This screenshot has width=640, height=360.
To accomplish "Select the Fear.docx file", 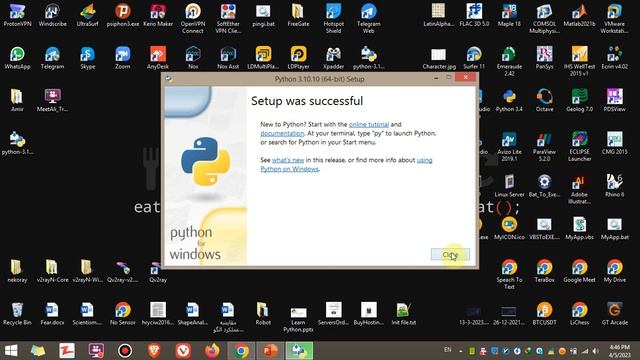I will pos(52,314).
